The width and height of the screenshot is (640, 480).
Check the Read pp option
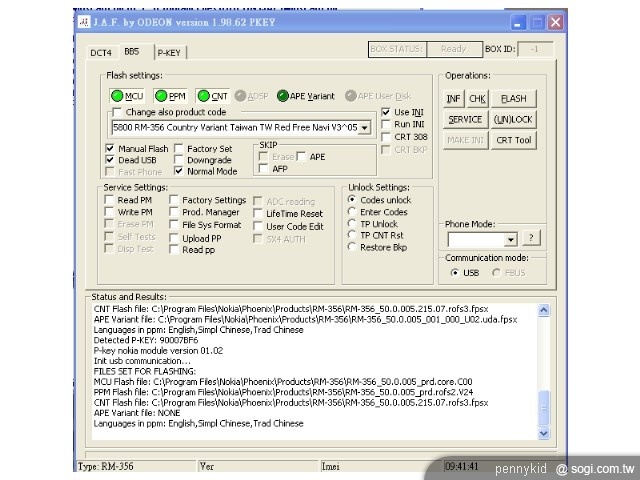click(x=174, y=250)
